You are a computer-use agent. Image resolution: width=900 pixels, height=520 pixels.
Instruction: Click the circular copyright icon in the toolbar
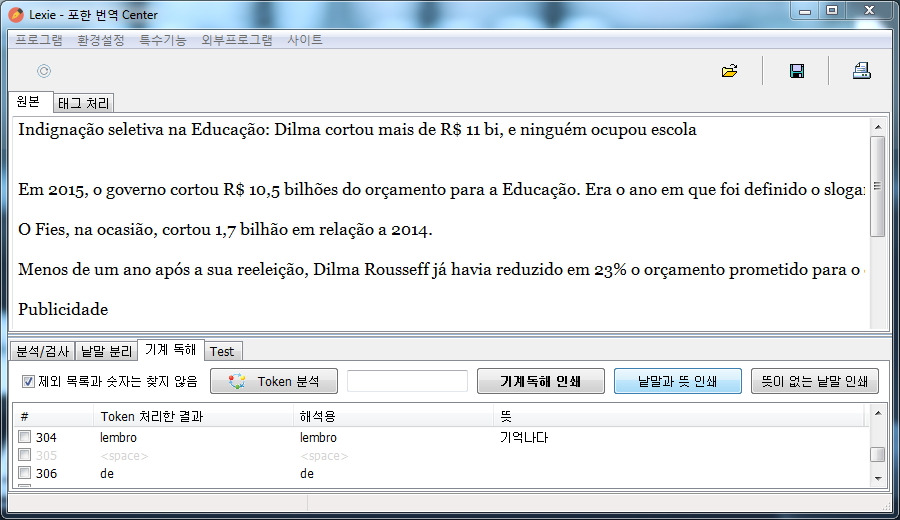[44, 71]
